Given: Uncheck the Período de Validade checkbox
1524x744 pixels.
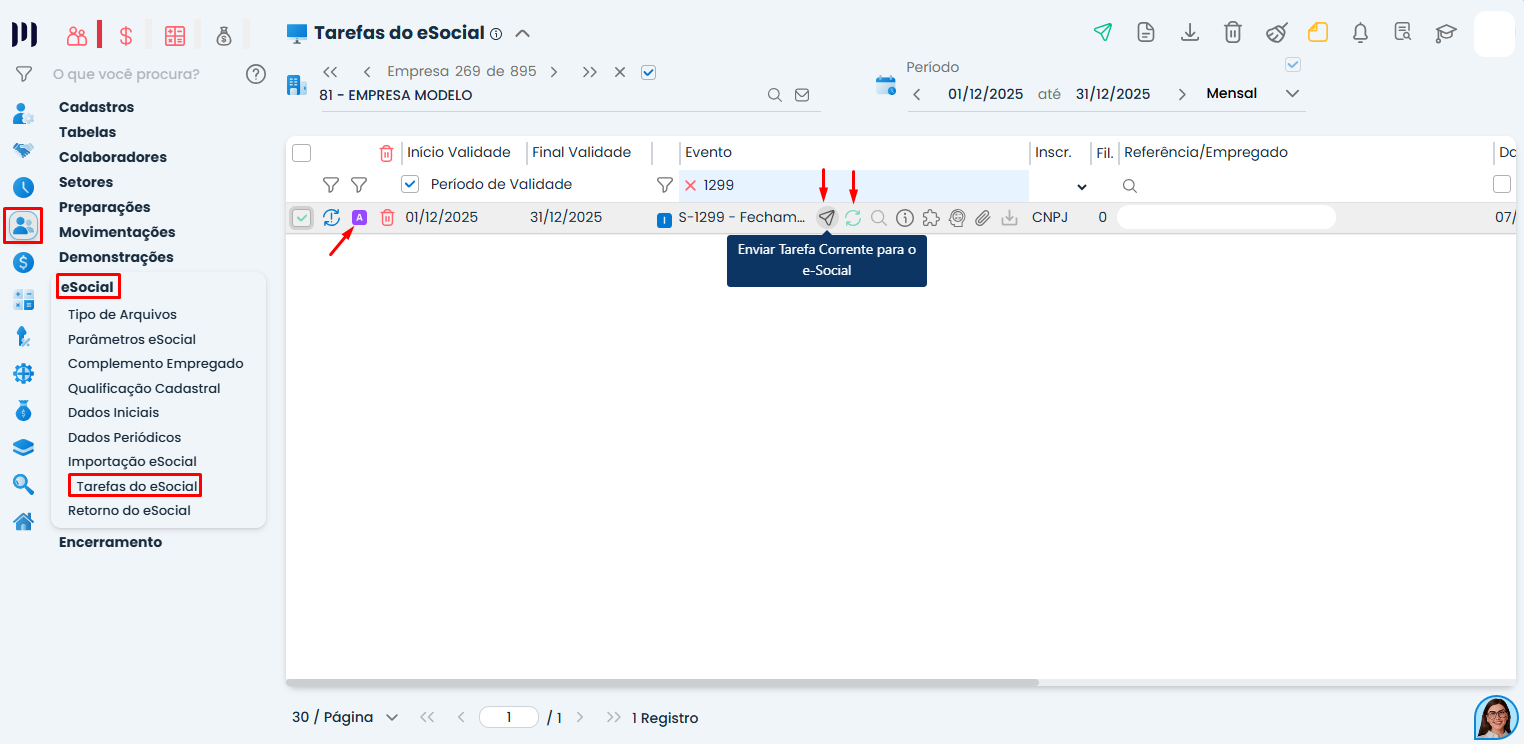Looking at the screenshot, I should [x=410, y=184].
